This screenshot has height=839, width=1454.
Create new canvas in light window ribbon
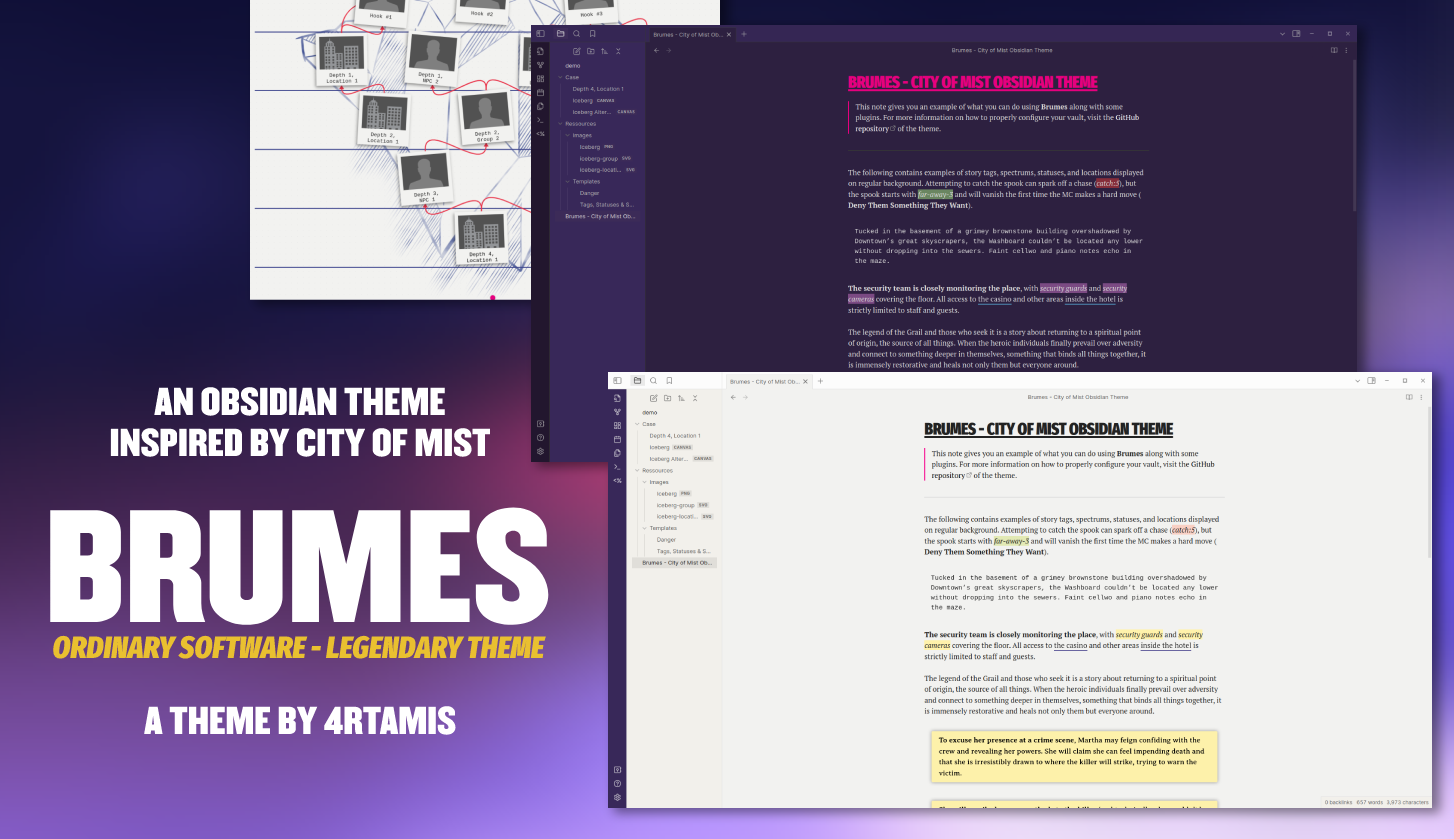[617, 425]
